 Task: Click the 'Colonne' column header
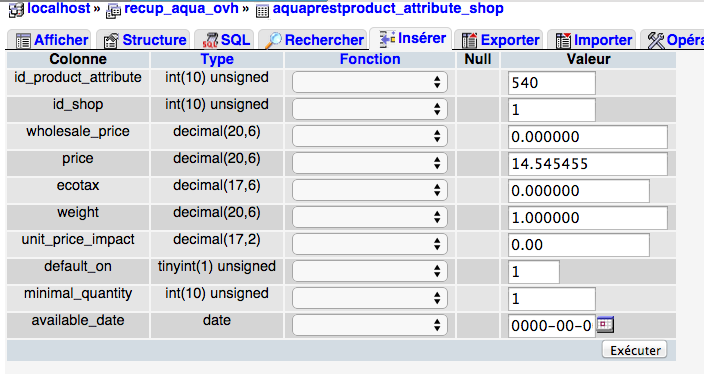(x=78, y=59)
